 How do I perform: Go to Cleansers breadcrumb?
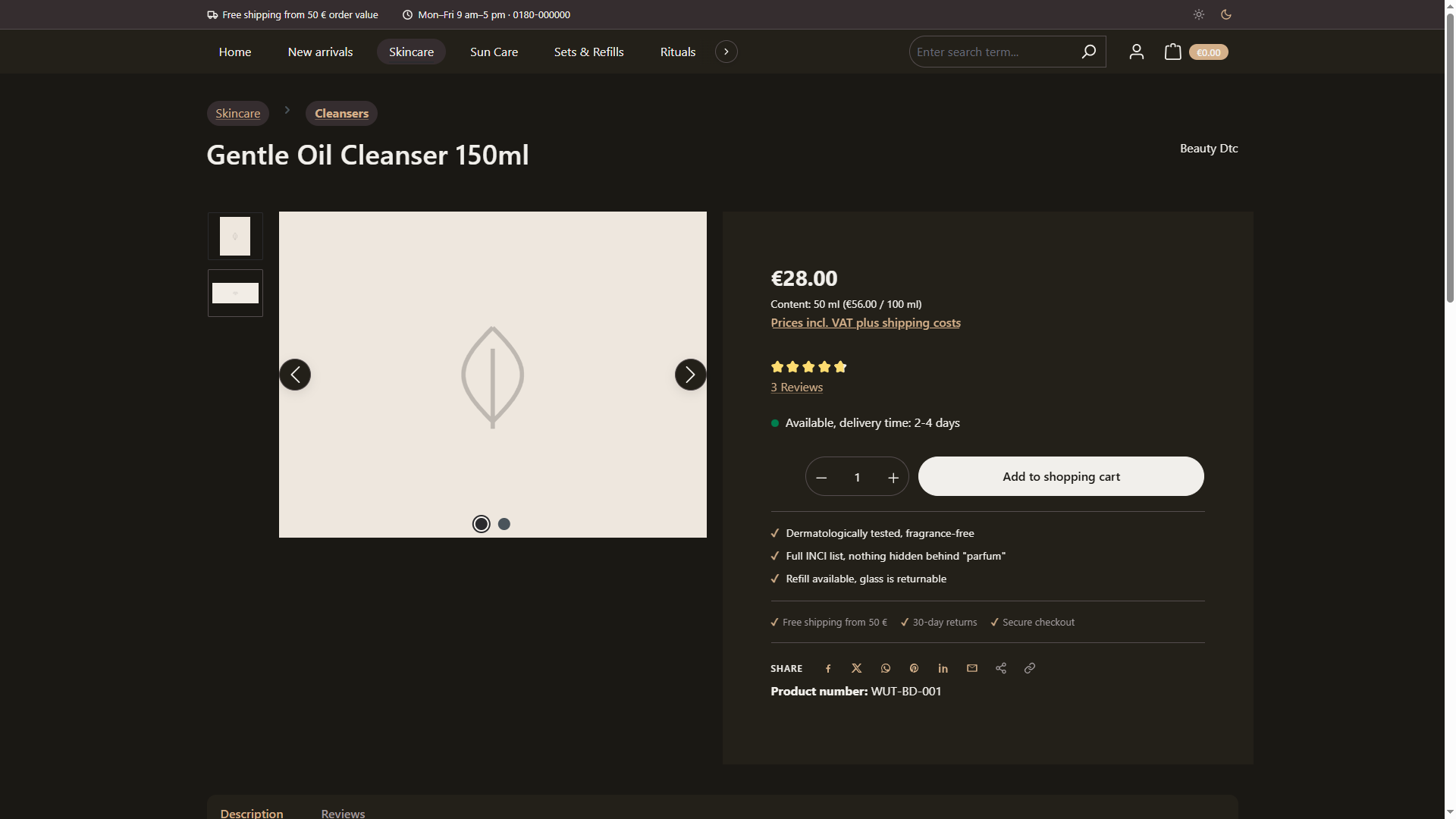341,113
